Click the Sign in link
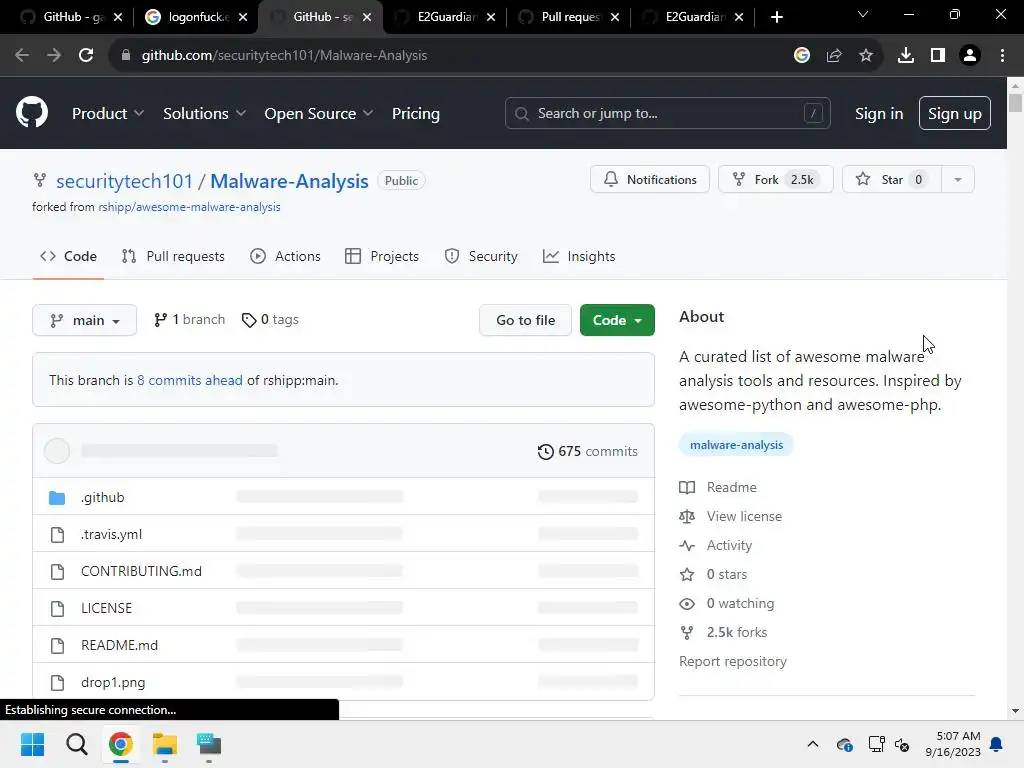This screenshot has width=1024, height=768. 879,113
